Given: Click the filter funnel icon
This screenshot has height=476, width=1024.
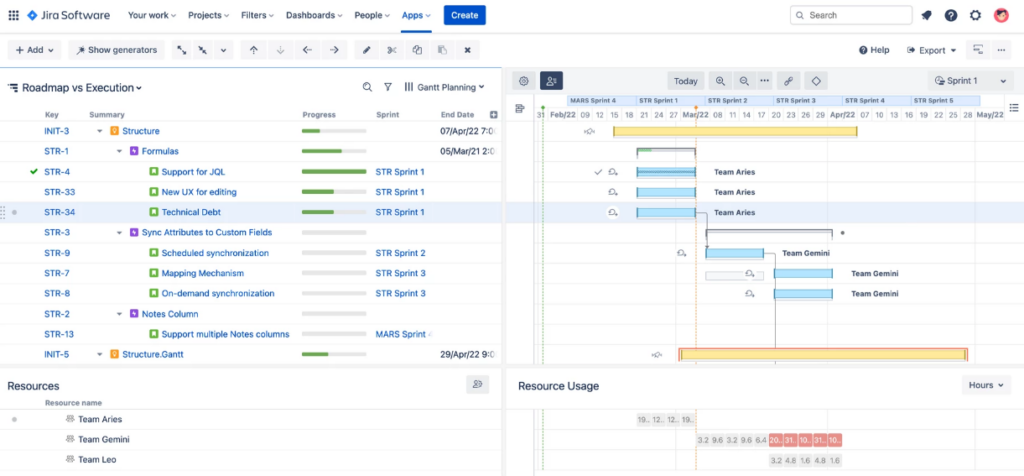Looking at the screenshot, I should coord(388,87).
